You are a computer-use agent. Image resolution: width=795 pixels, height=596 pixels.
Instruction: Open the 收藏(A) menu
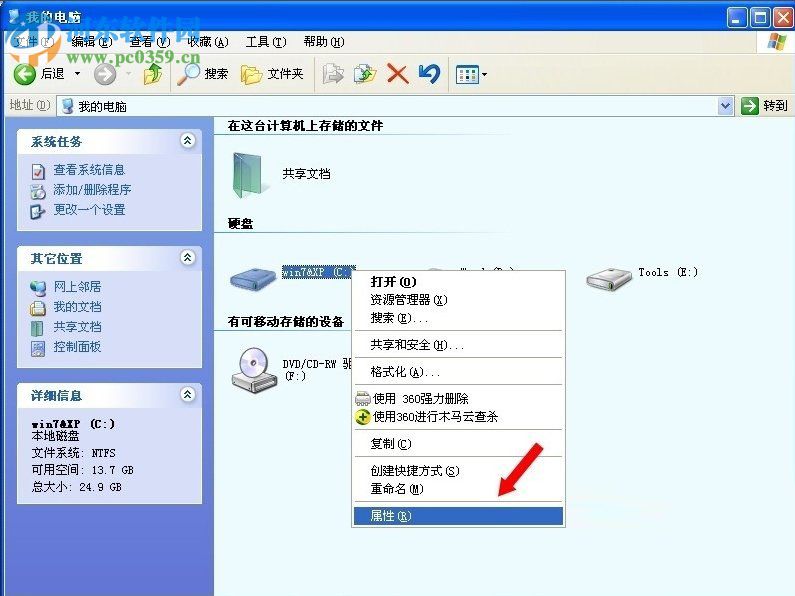point(208,42)
